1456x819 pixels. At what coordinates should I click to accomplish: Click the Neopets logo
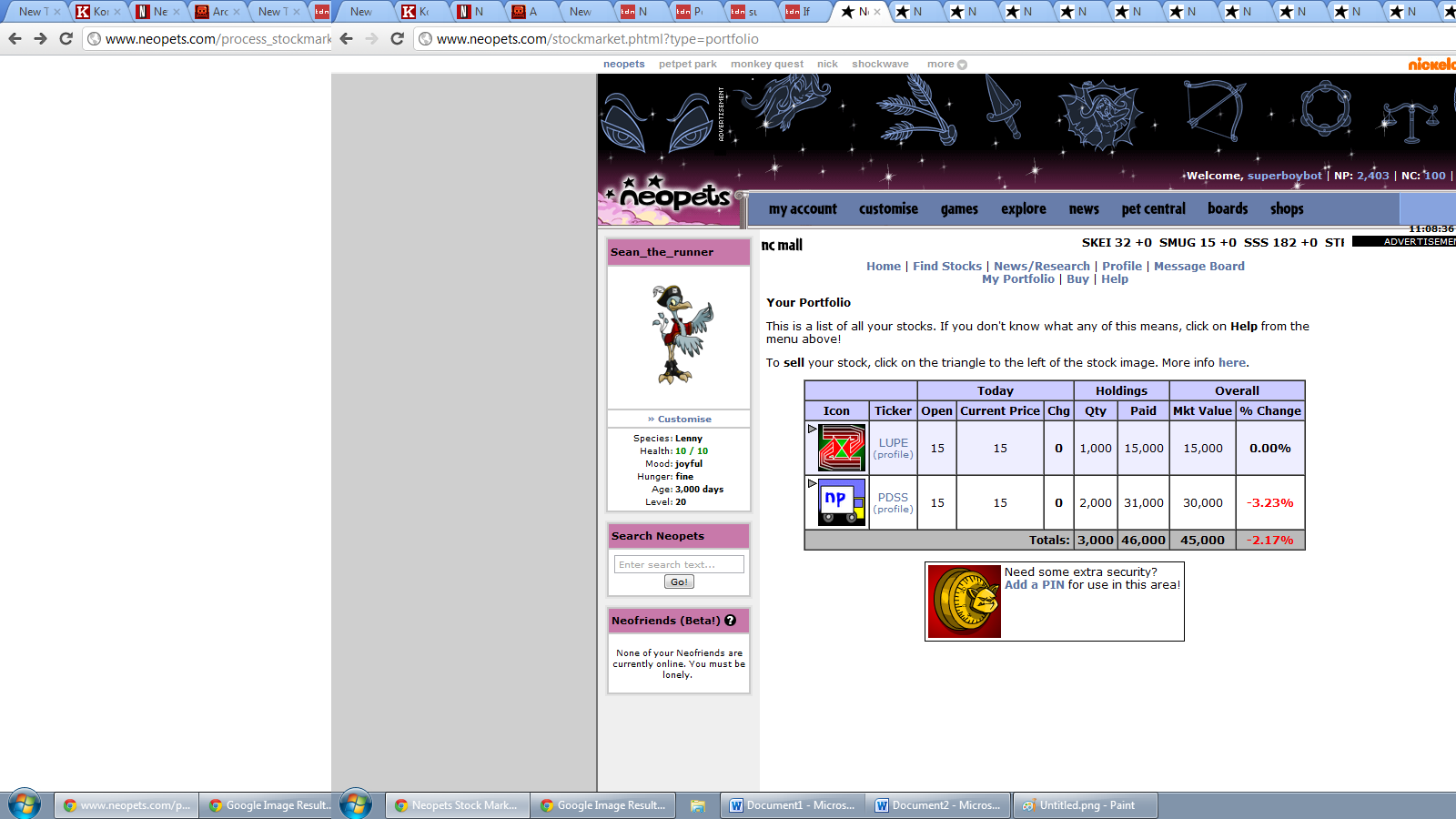tap(673, 195)
